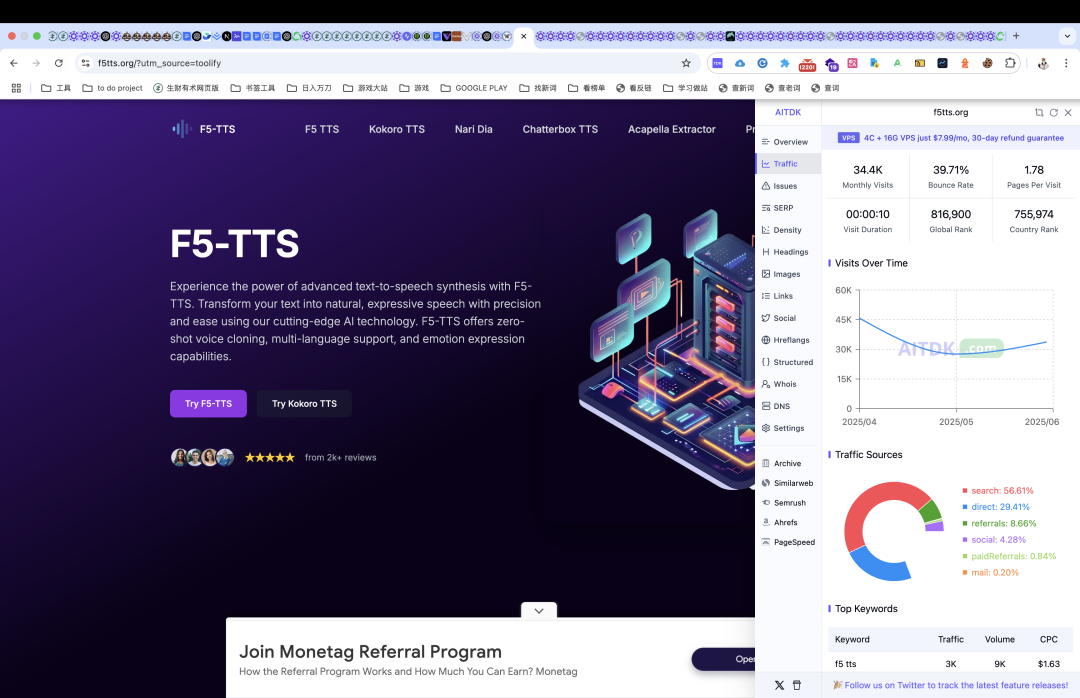Screen dimensions: 1080x698
Task: Open the Headings tab
Action: point(788,252)
